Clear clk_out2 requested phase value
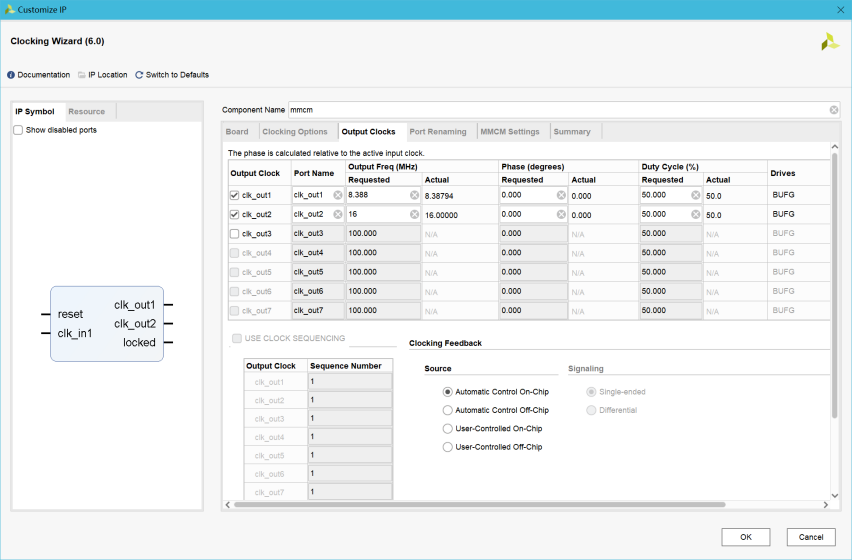Viewport: 852px width, 560px height. click(561, 215)
